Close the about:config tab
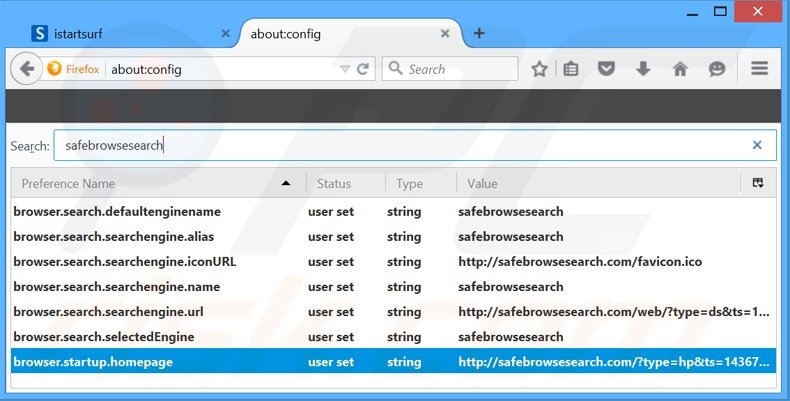The image size is (790, 401). tap(445, 33)
